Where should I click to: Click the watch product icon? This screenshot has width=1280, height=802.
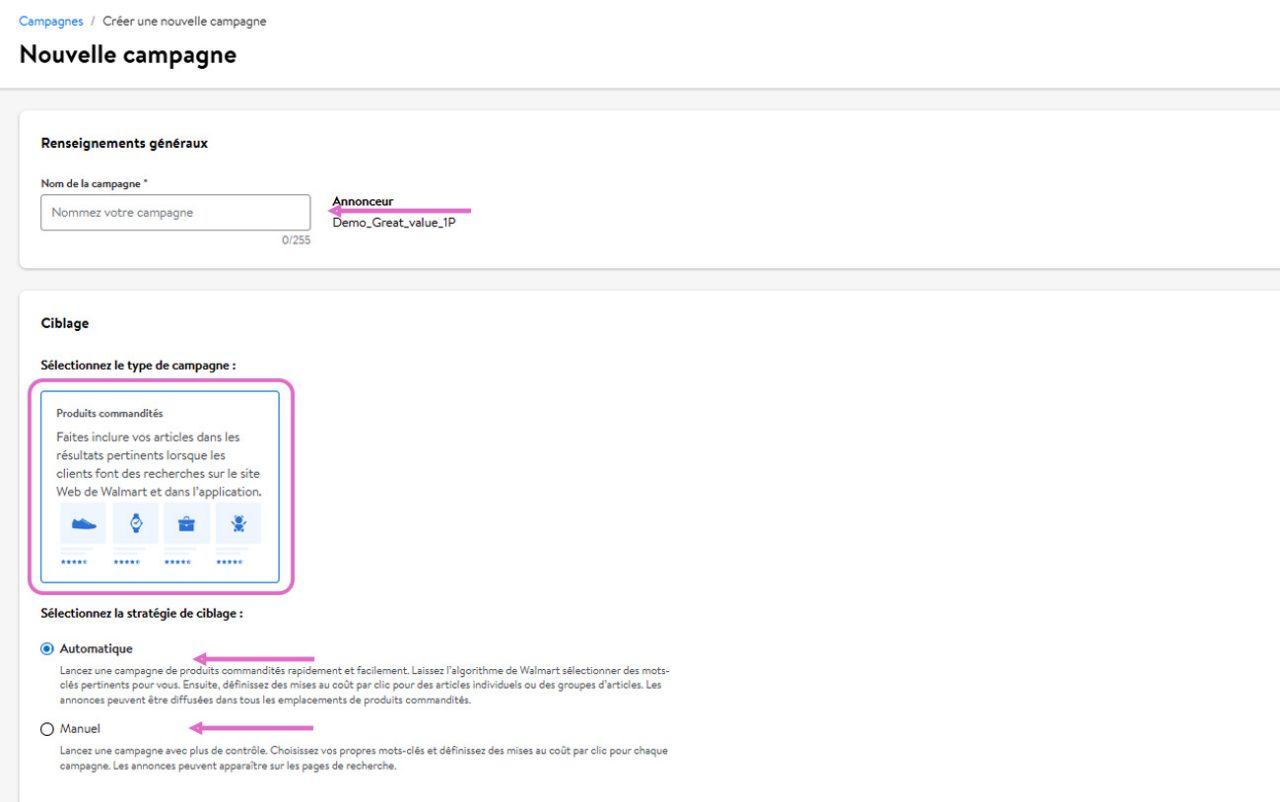pyautogui.click(x=135, y=524)
